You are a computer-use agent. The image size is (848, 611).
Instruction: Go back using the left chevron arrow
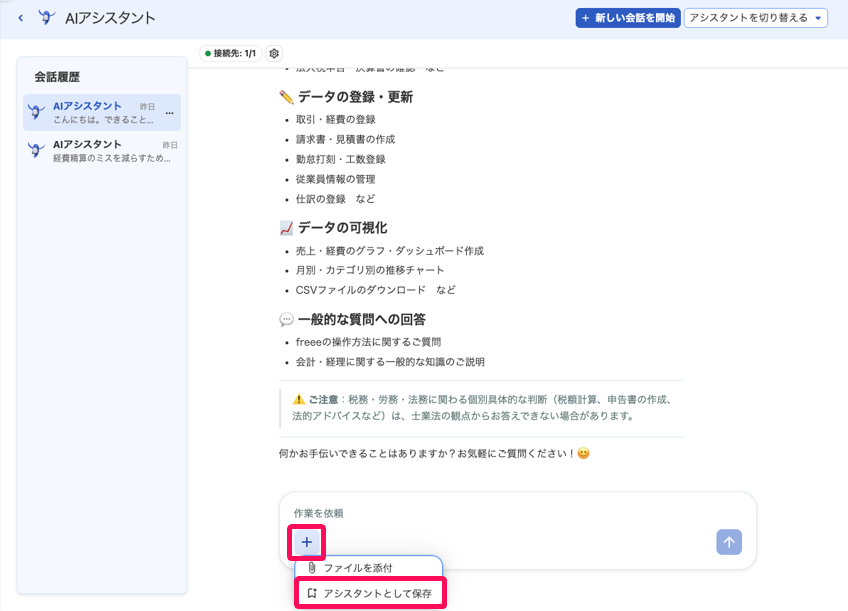(21, 18)
